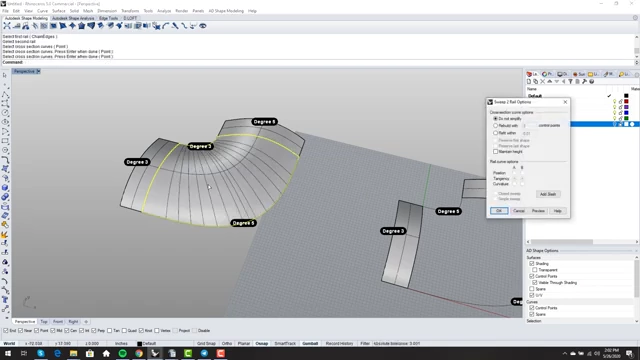Screen dimensions: 640x360
Task: Click Help button in sweep dialog
Action: pyautogui.click(x=558, y=211)
